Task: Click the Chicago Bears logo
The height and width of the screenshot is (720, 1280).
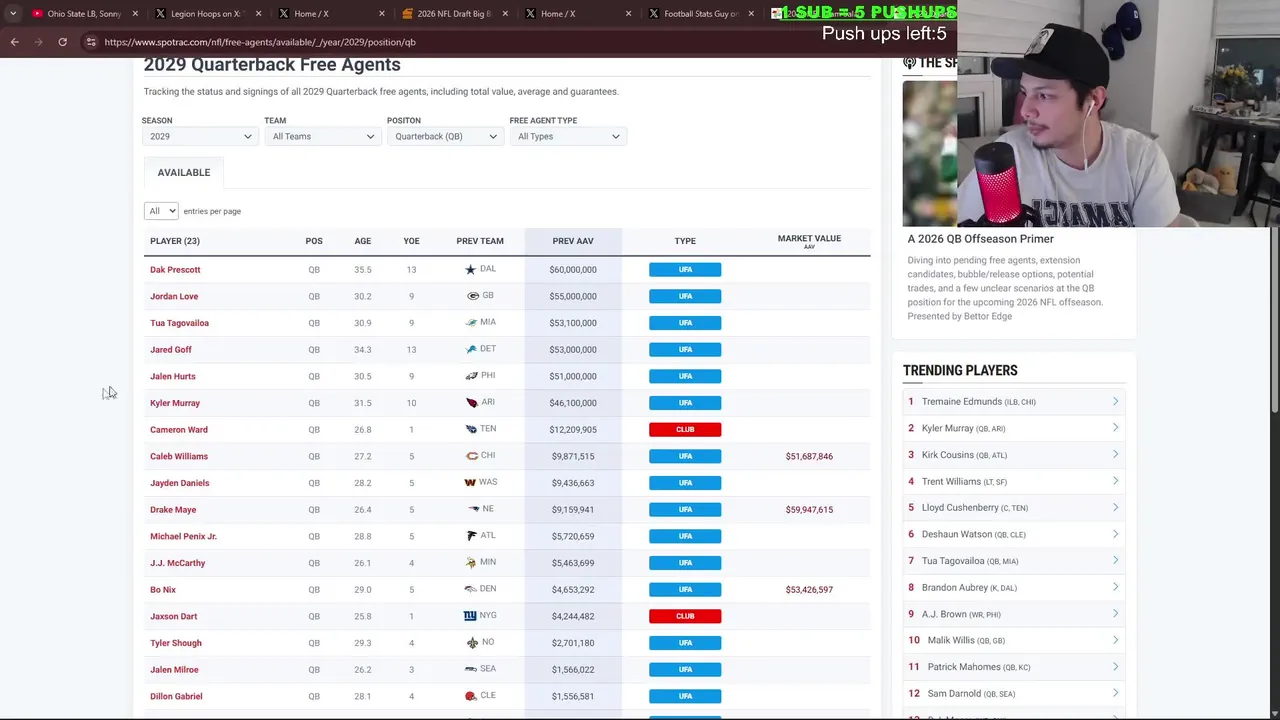Action: click(472, 456)
